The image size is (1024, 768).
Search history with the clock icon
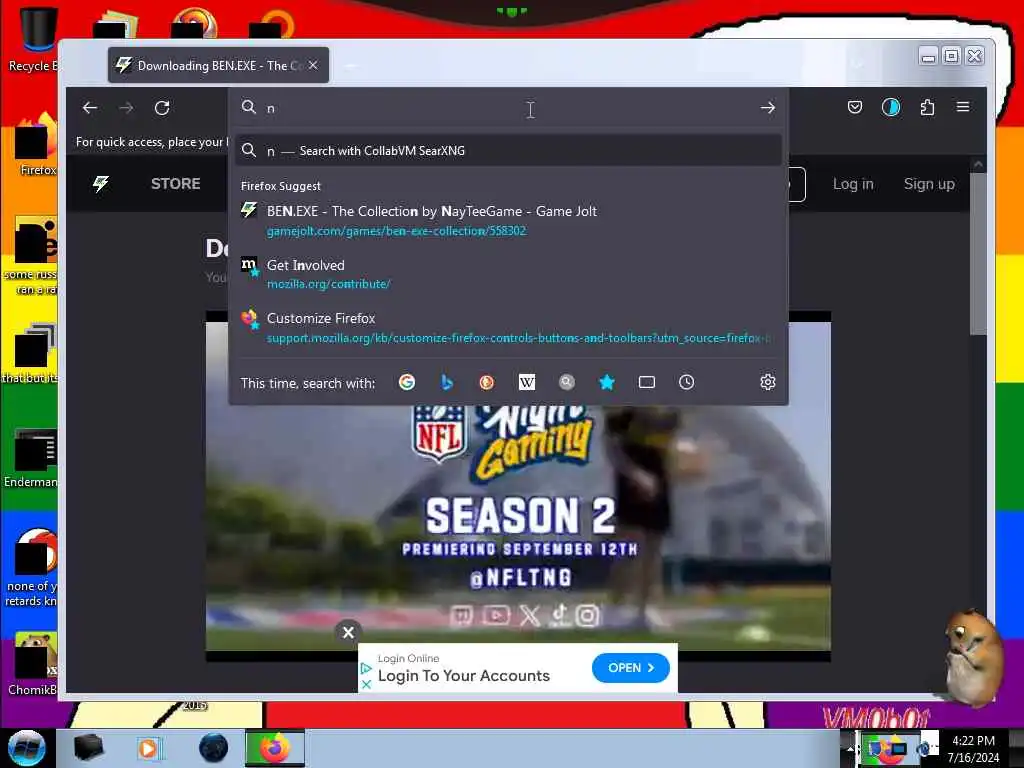[x=686, y=382]
